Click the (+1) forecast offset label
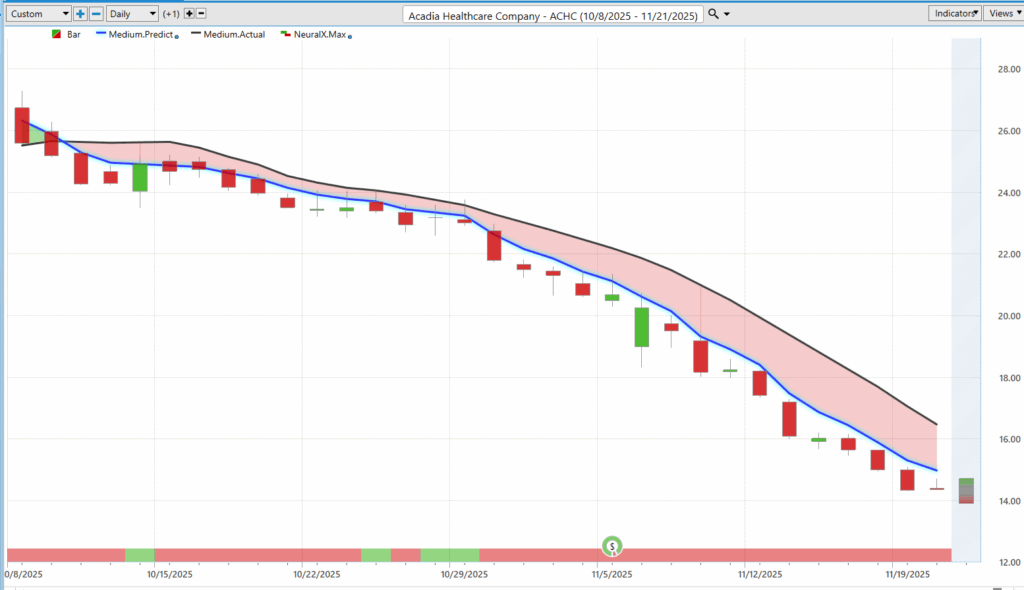This screenshot has height=590, width=1024. (x=171, y=14)
